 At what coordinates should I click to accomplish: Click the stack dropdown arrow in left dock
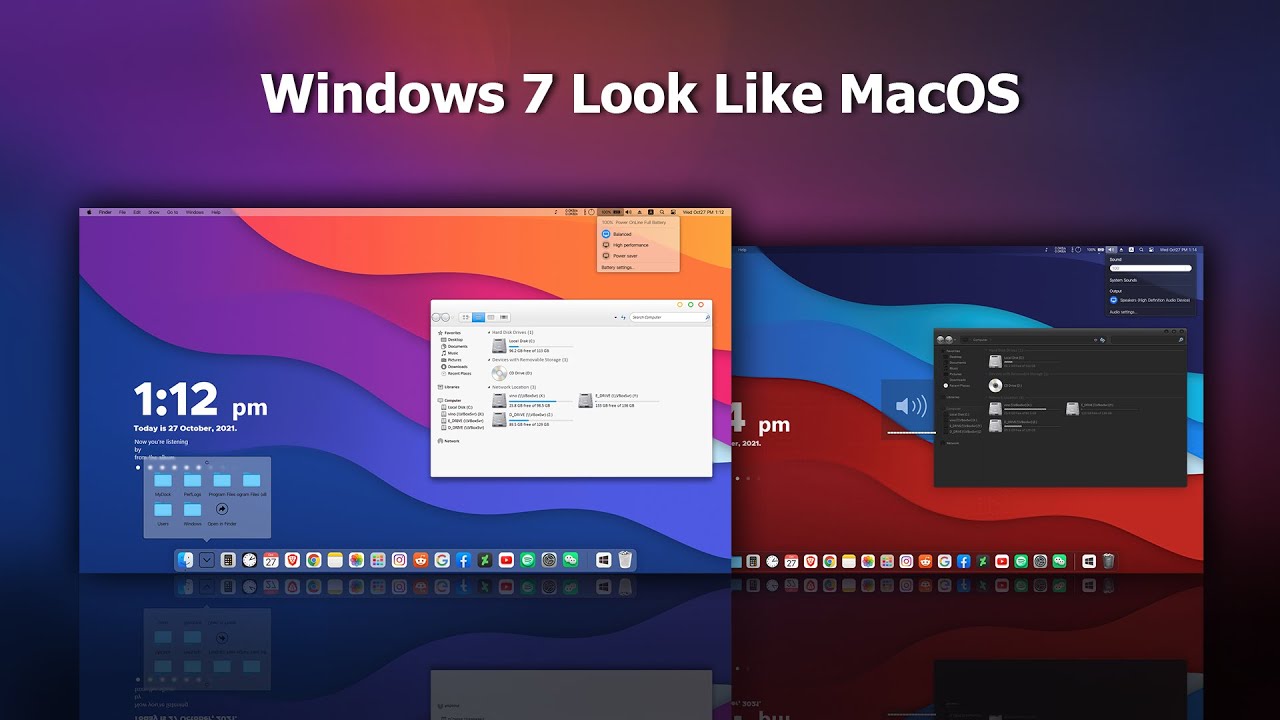tap(207, 560)
